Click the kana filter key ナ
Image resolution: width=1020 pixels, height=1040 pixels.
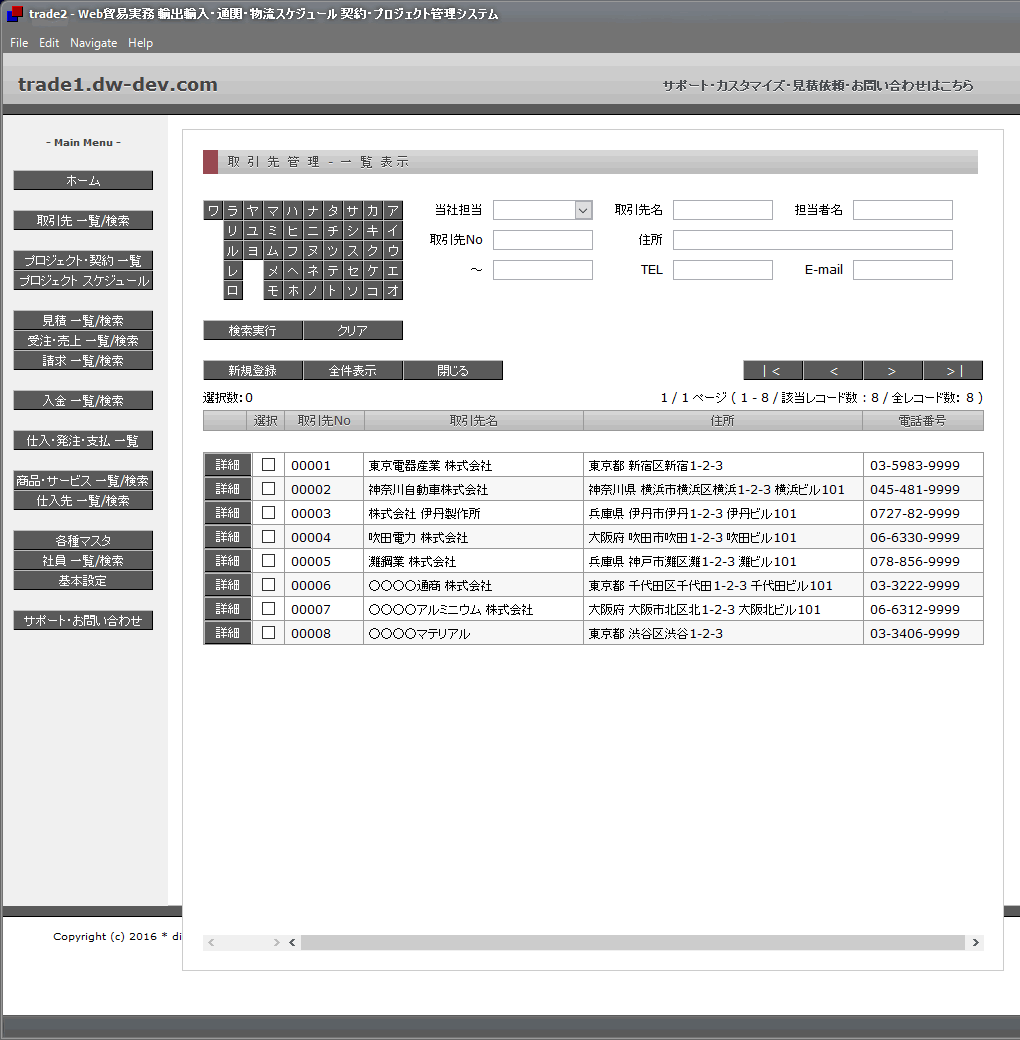(313, 210)
